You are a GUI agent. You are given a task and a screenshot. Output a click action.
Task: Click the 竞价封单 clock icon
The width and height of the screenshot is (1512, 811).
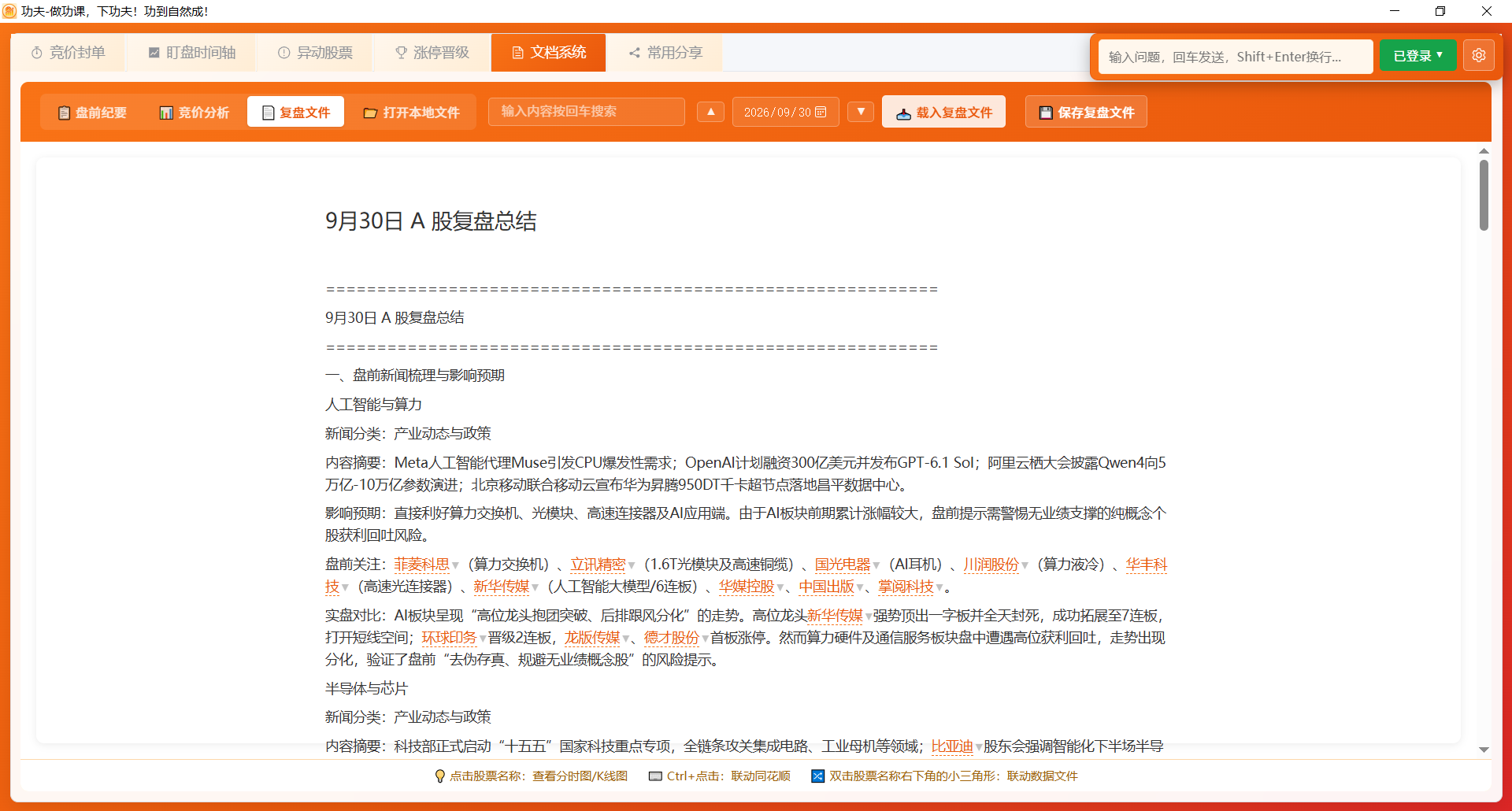(x=37, y=53)
